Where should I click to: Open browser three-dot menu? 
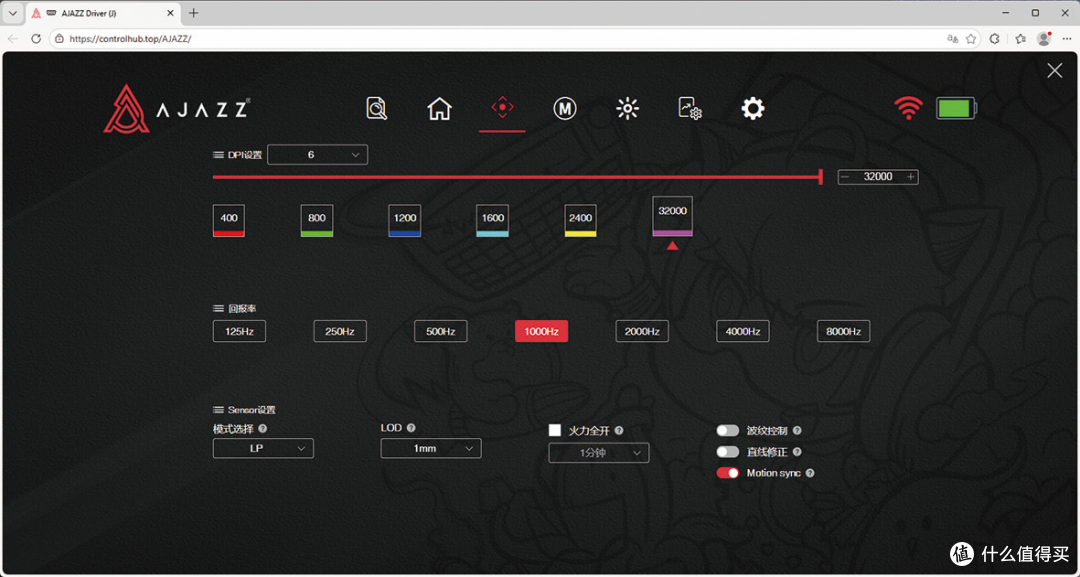(1067, 39)
